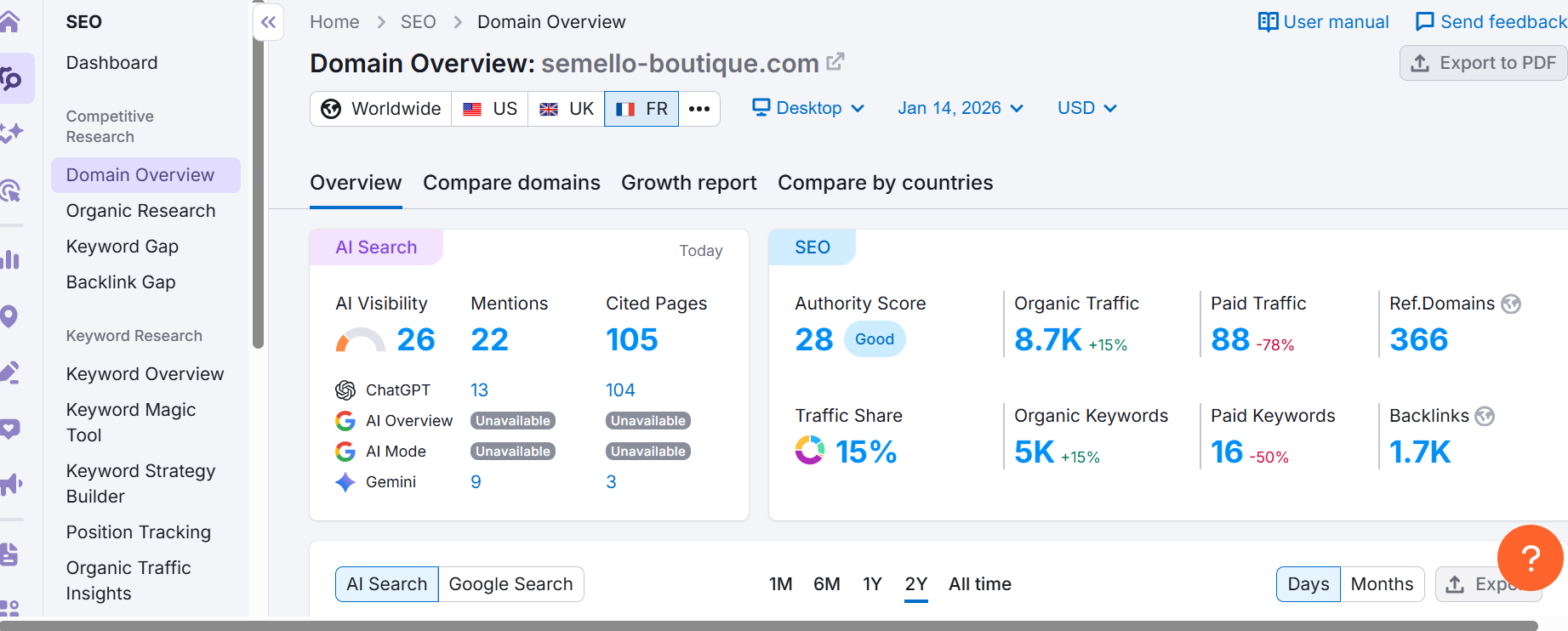Open the User manual book icon

point(1268,22)
